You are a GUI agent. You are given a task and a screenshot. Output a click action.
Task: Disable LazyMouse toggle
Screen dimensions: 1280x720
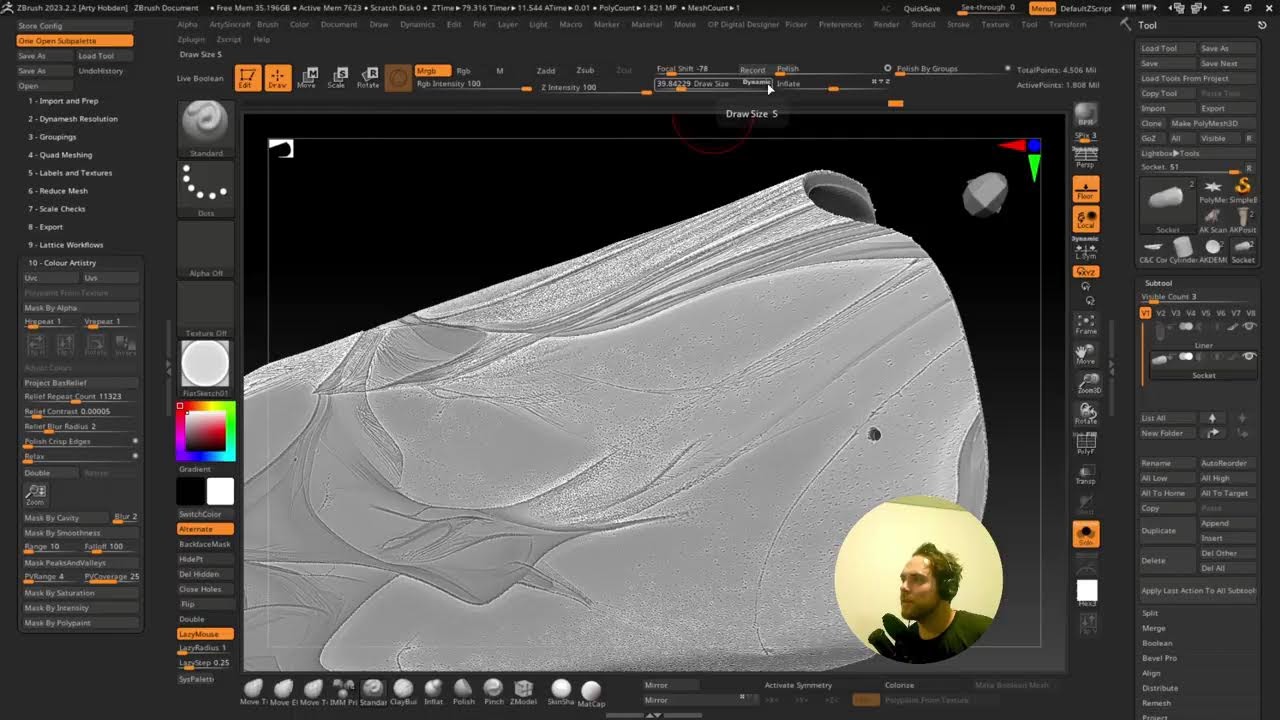tap(206, 634)
